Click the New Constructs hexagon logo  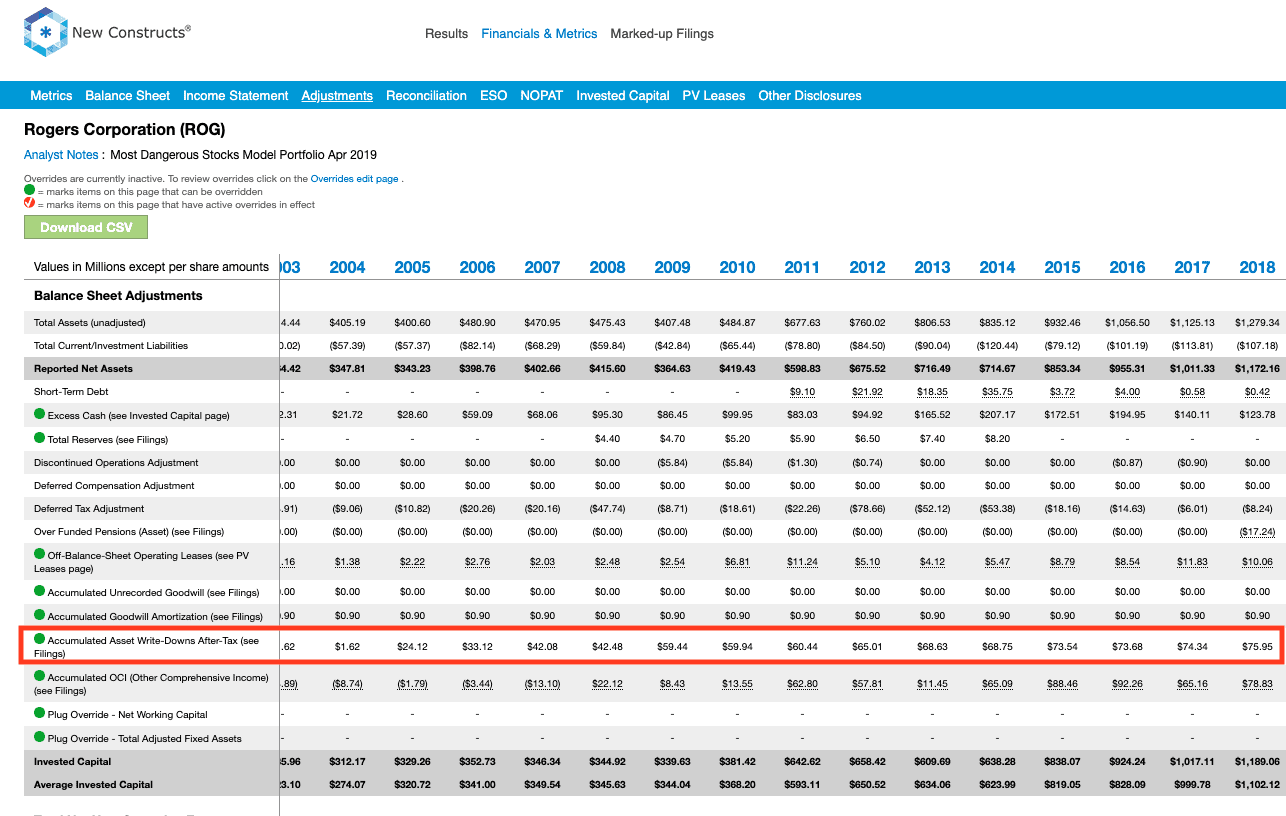(x=45, y=33)
